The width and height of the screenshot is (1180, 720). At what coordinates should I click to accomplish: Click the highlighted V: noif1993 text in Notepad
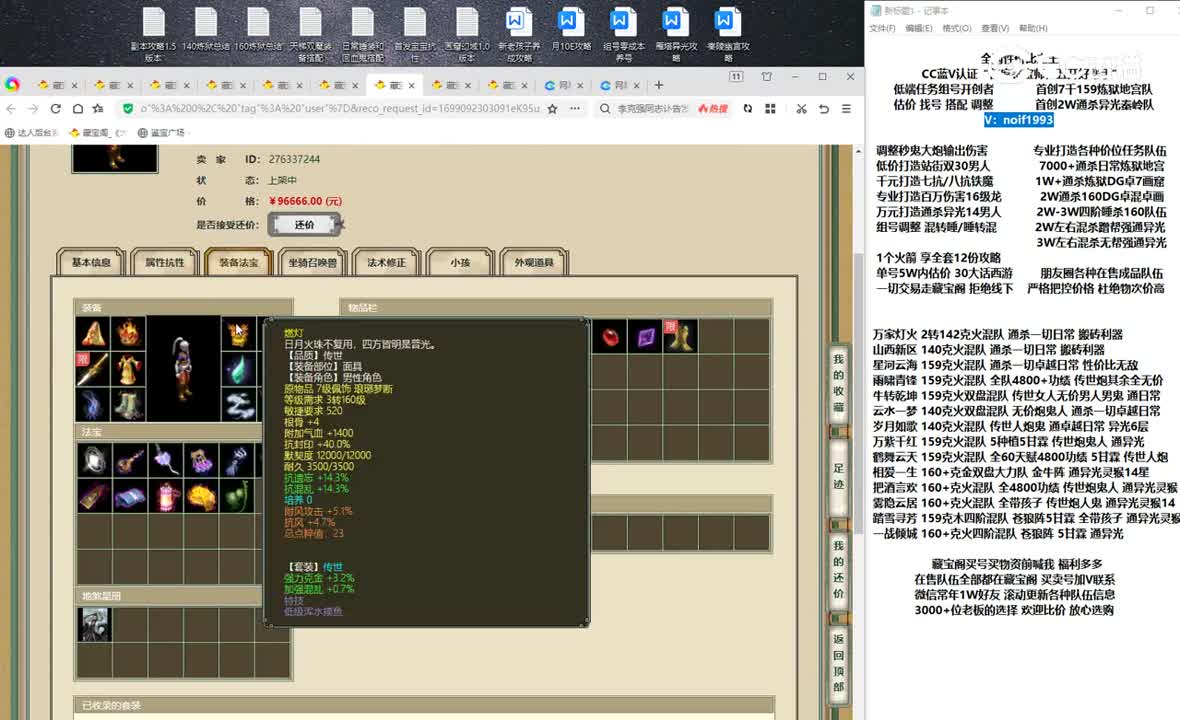pyautogui.click(x=1018, y=120)
